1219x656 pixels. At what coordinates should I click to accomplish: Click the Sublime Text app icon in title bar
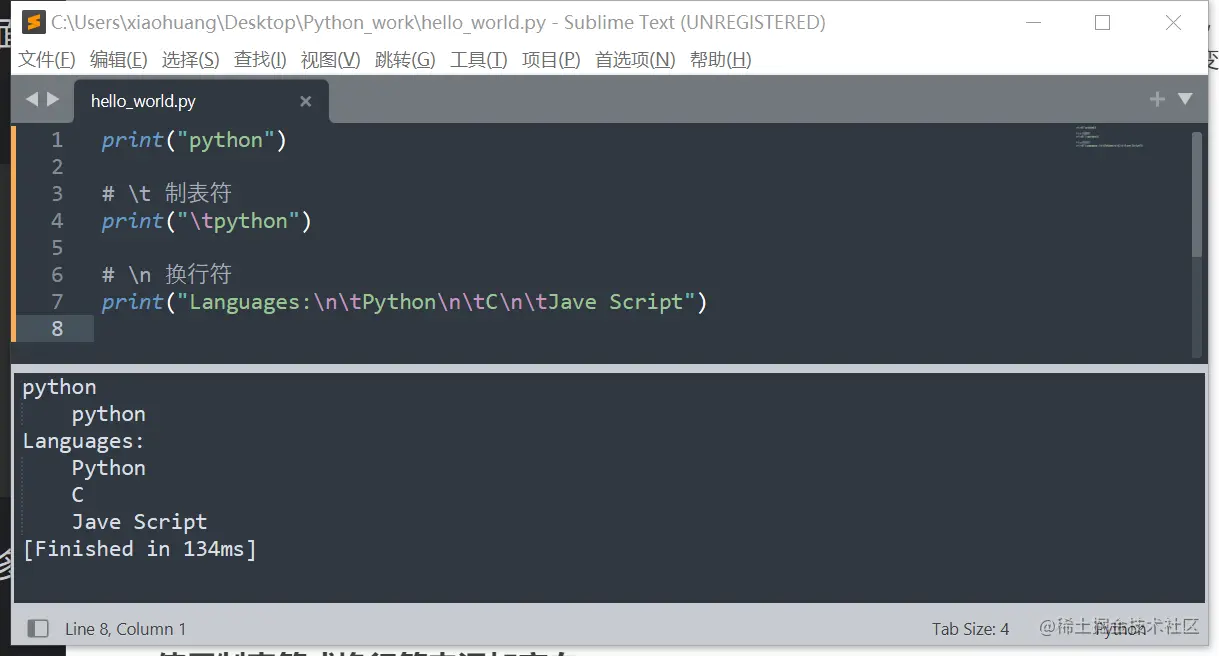pos(34,22)
